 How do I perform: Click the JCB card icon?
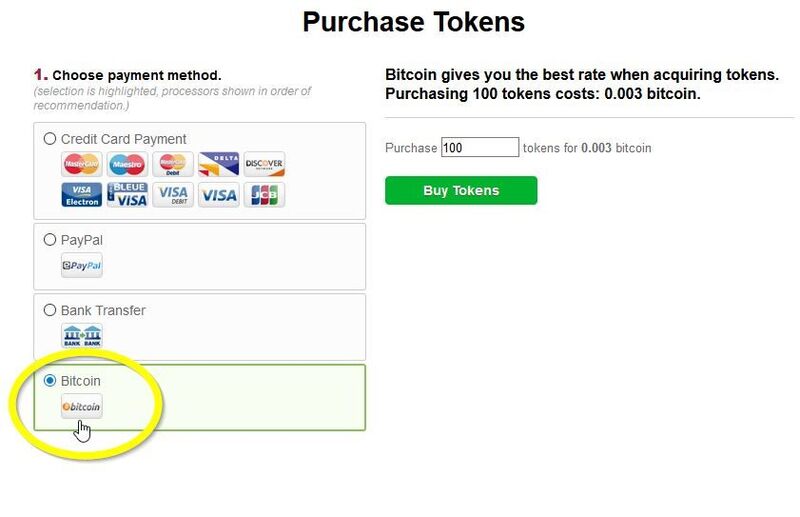click(x=264, y=195)
